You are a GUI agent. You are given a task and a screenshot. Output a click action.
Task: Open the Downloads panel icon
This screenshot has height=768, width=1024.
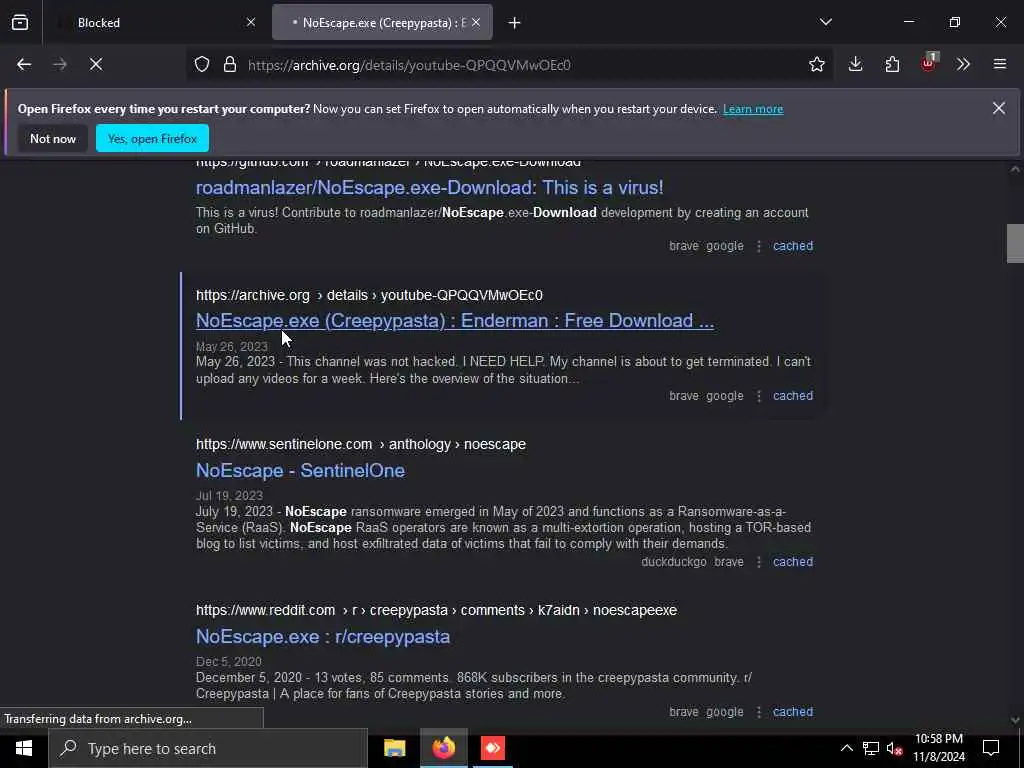tap(856, 65)
